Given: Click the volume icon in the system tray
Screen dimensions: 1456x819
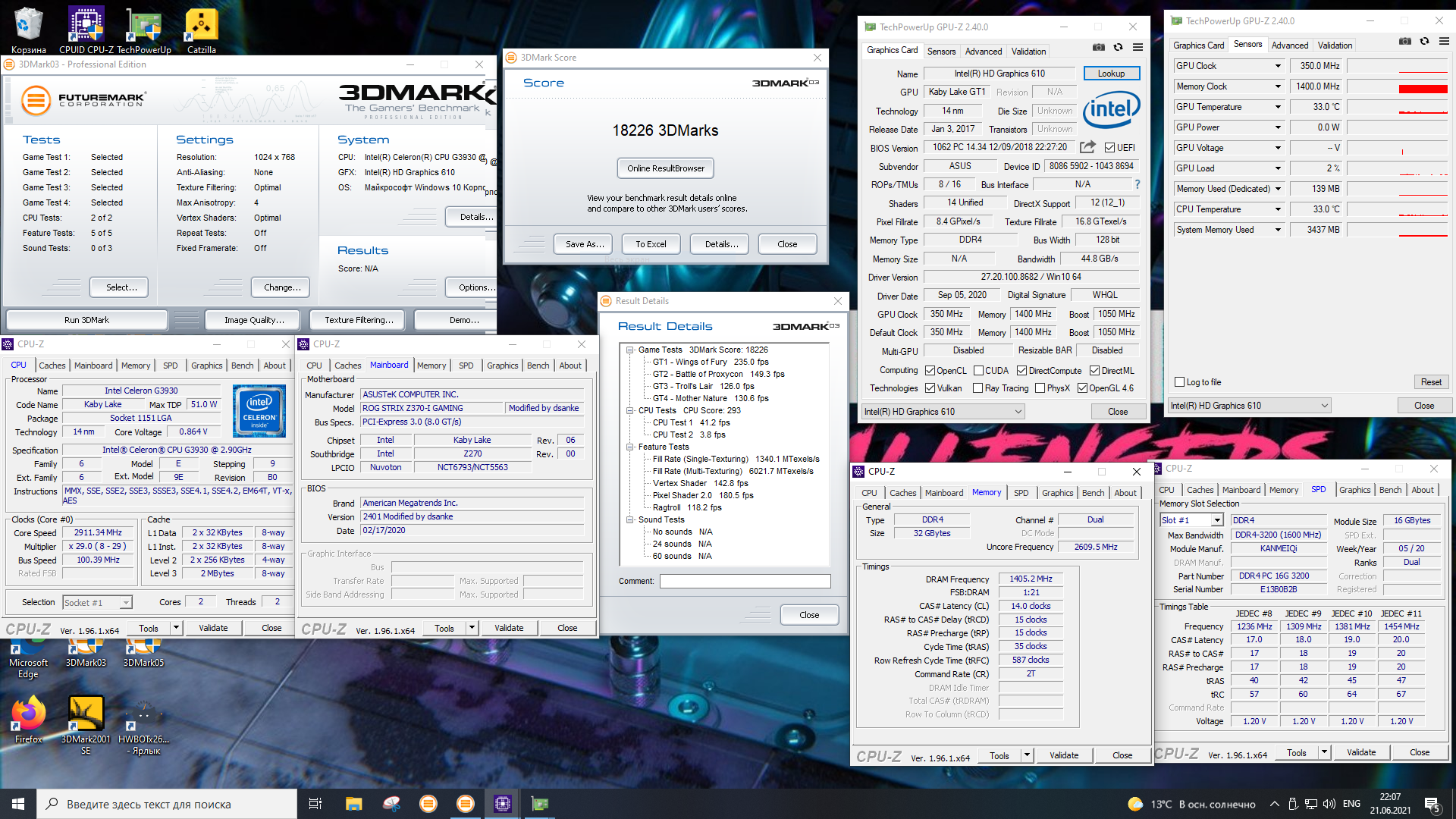Looking at the screenshot, I should 1329,804.
